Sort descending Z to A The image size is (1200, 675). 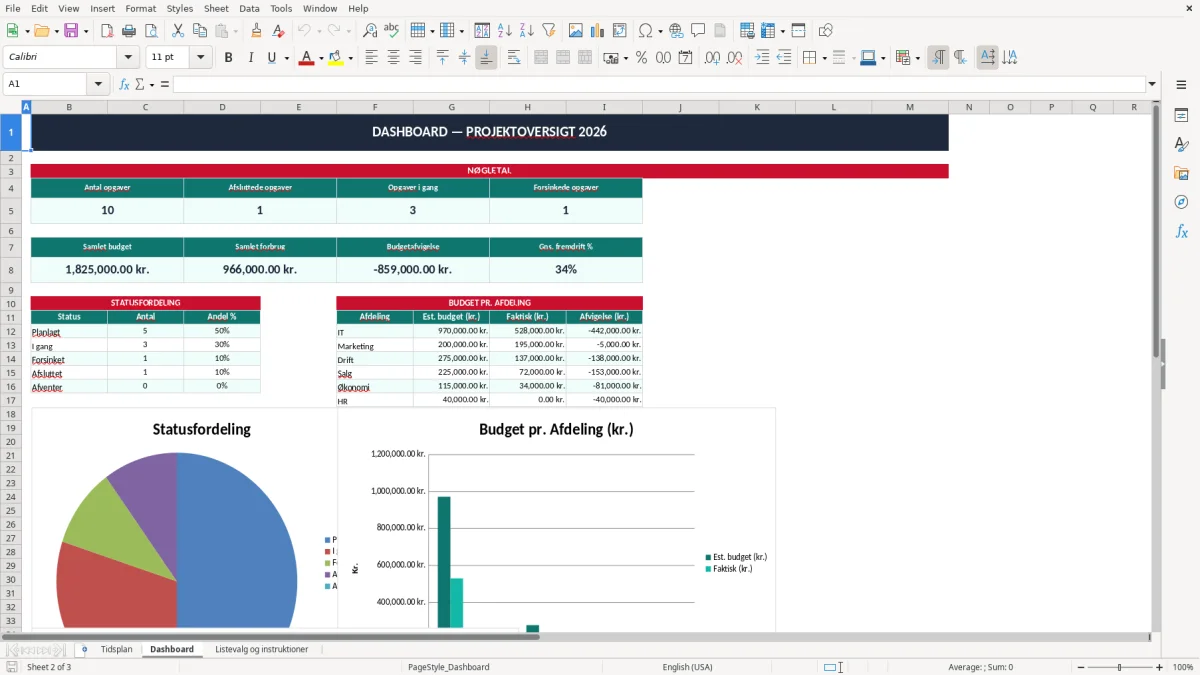pyautogui.click(x=527, y=31)
